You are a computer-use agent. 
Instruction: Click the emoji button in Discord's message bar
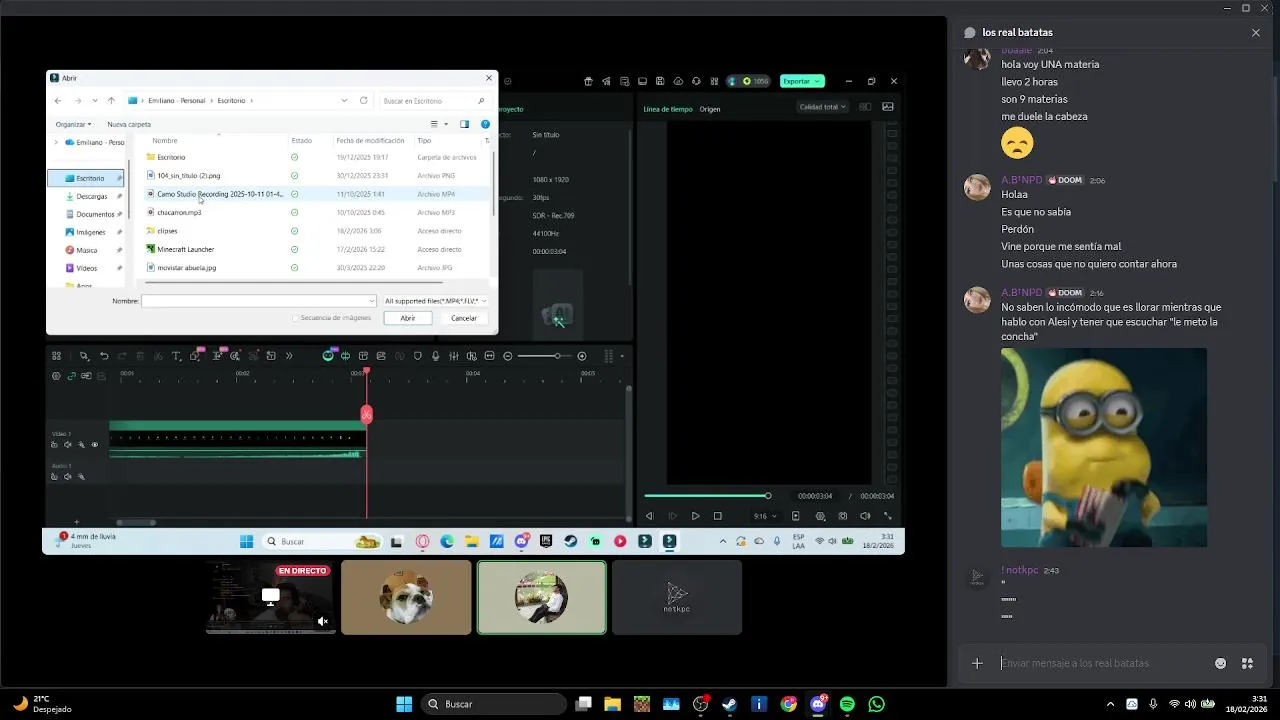point(1220,663)
